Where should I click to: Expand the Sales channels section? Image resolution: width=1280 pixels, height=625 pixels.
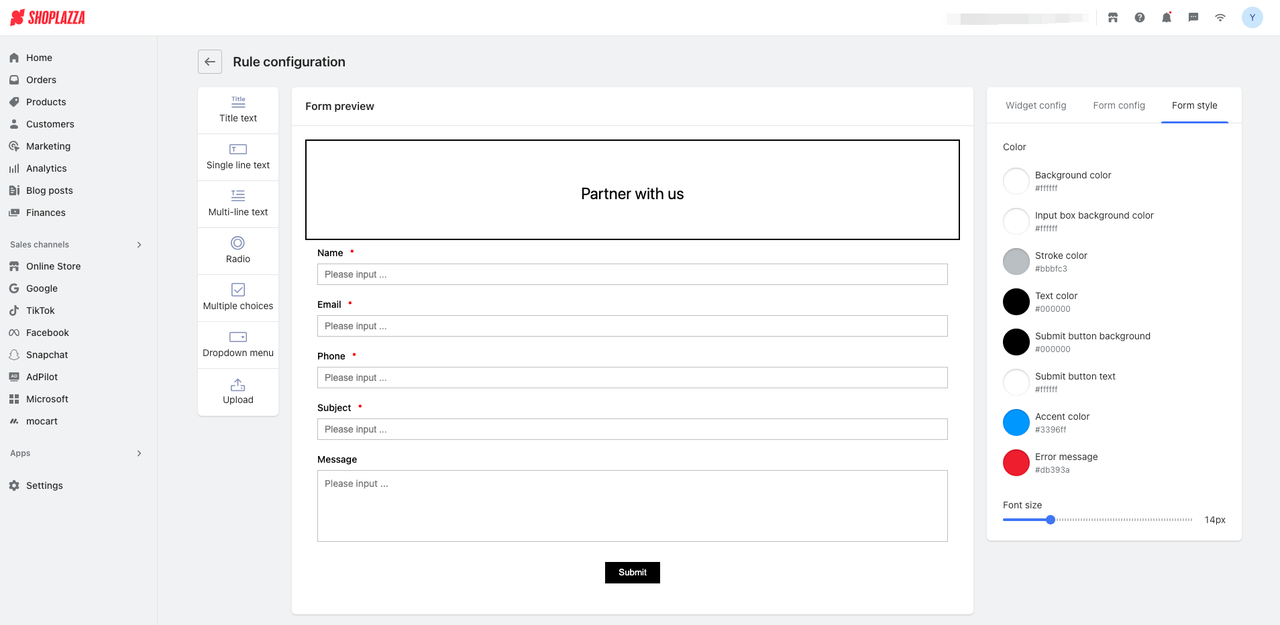(x=139, y=245)
